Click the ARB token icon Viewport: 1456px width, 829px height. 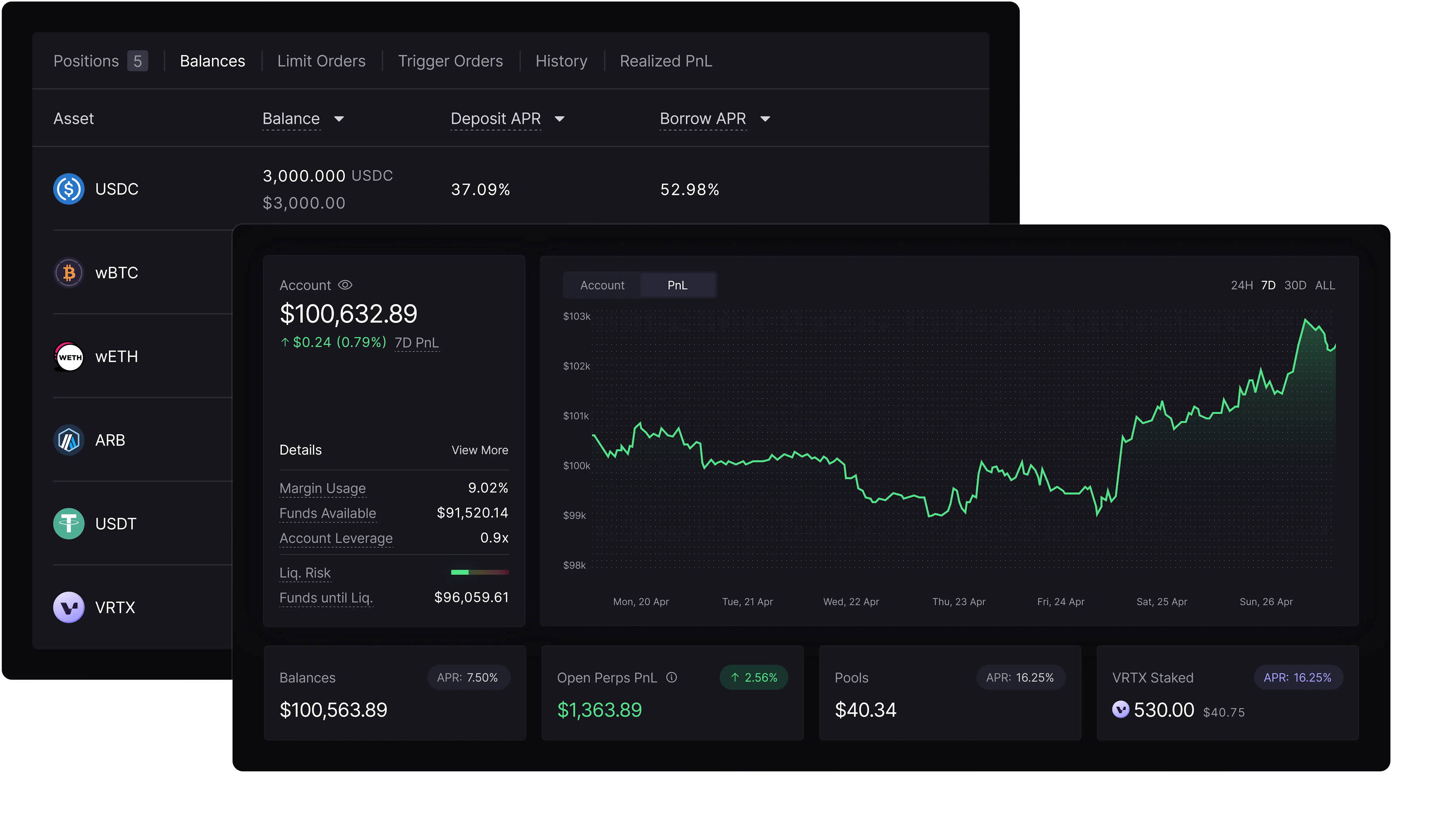(x=68, y=440)
